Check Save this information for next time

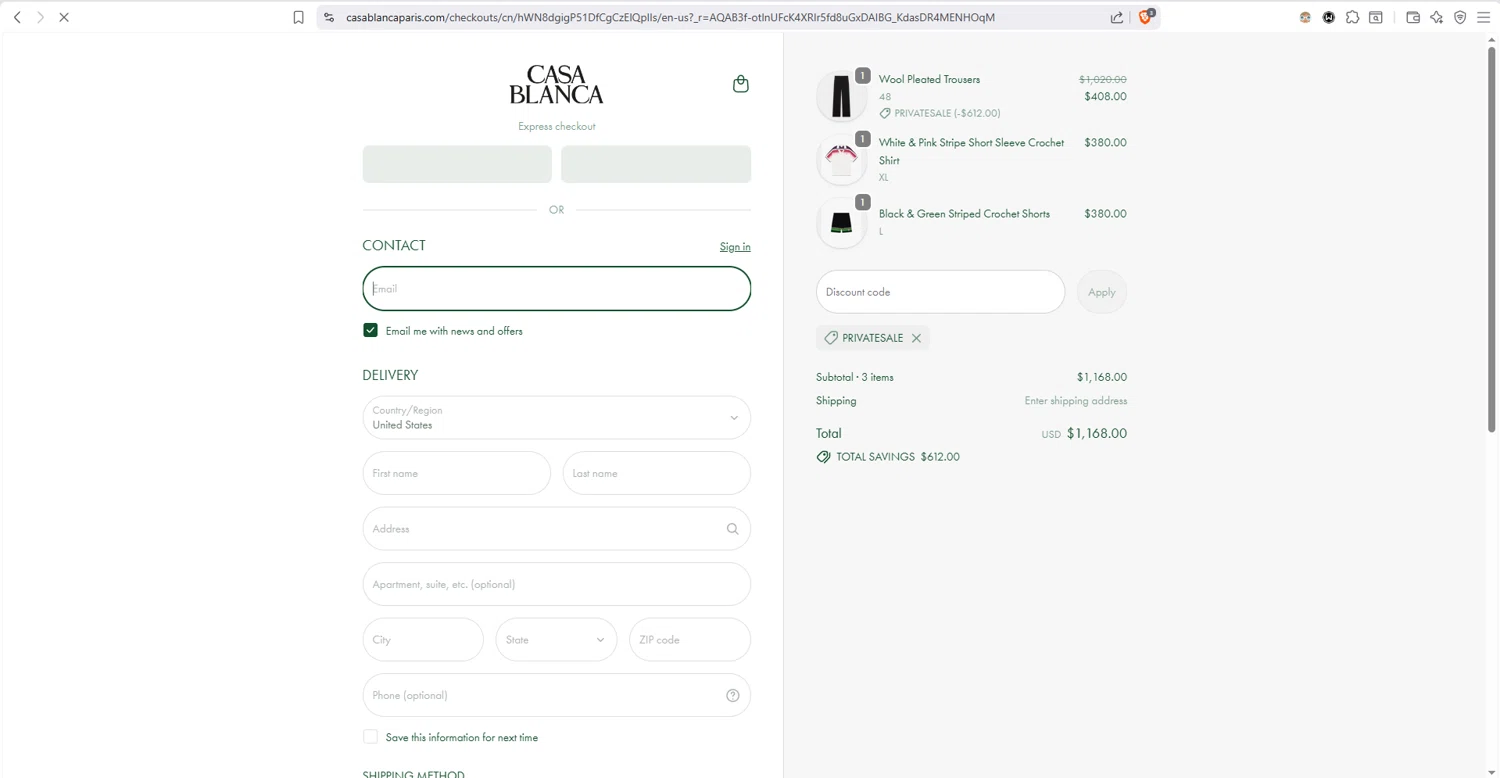(370, 737)
